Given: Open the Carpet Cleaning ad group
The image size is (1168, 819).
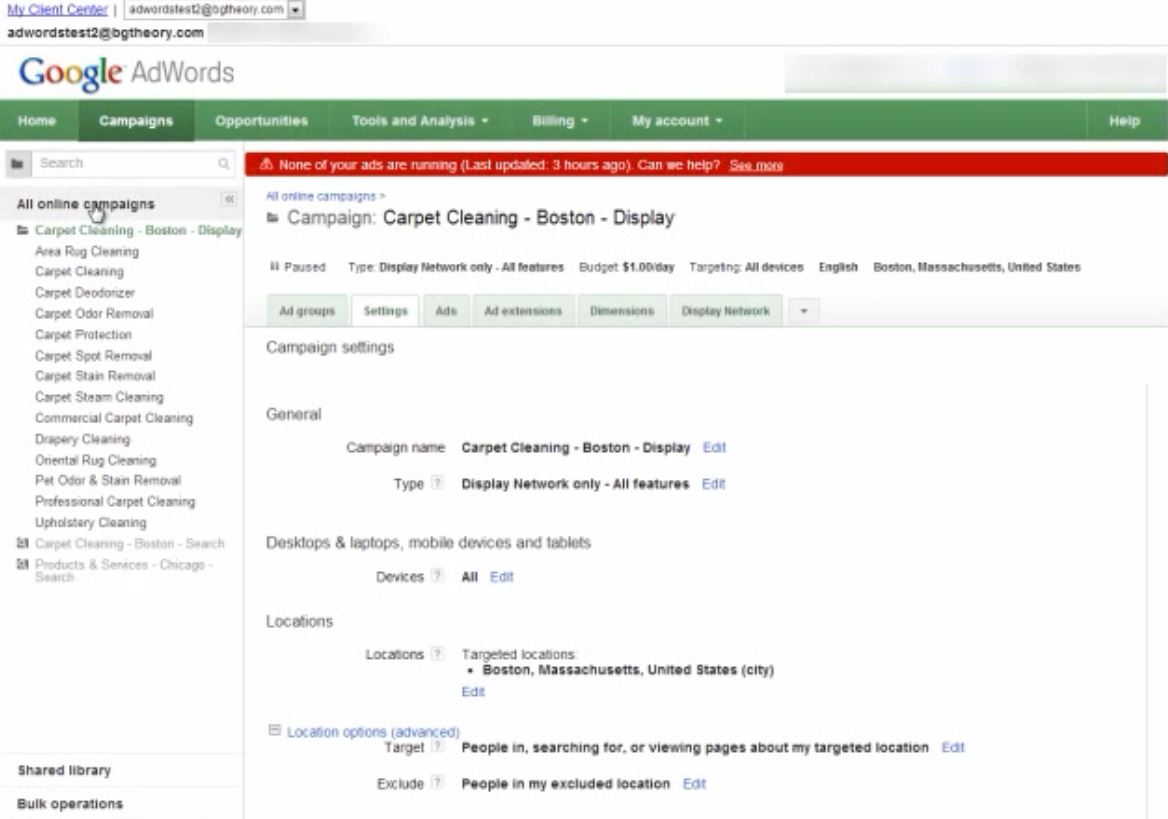Looking at the screenshot, I should [79, 272].
